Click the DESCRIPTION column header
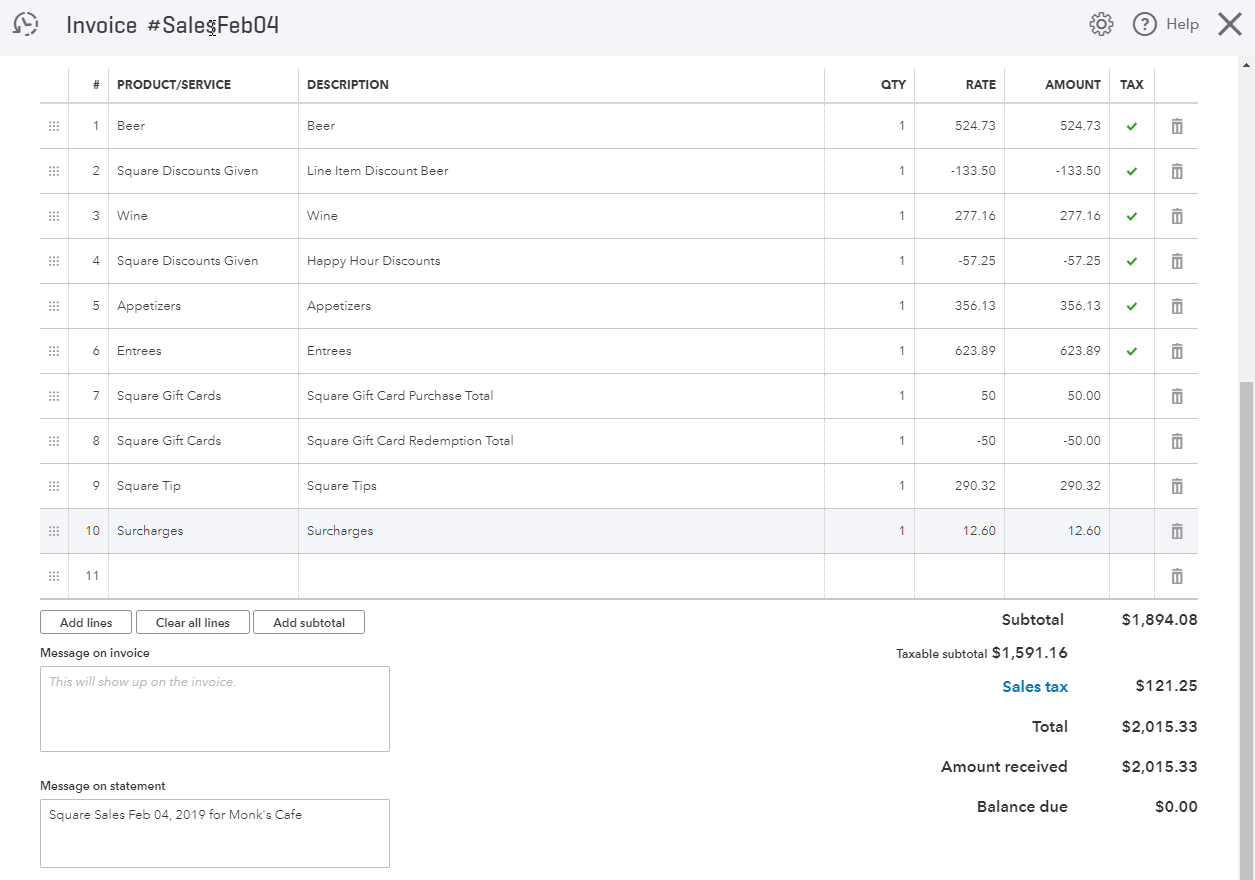 point(348,85)
